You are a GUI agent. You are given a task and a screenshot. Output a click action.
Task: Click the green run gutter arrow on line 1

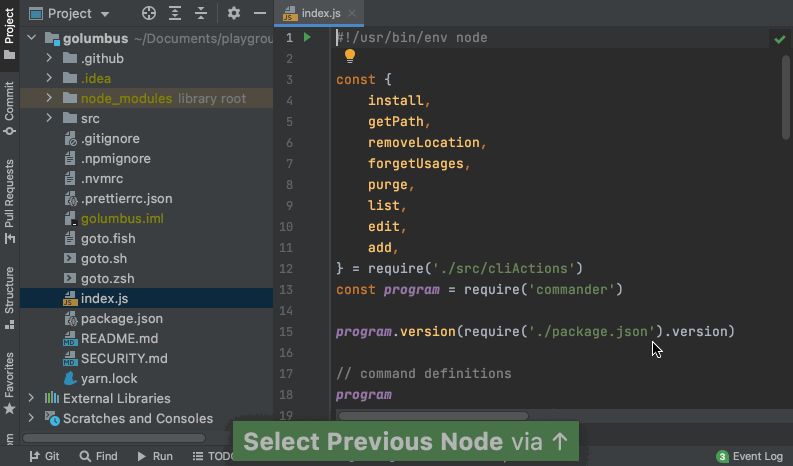click(308, 38)
